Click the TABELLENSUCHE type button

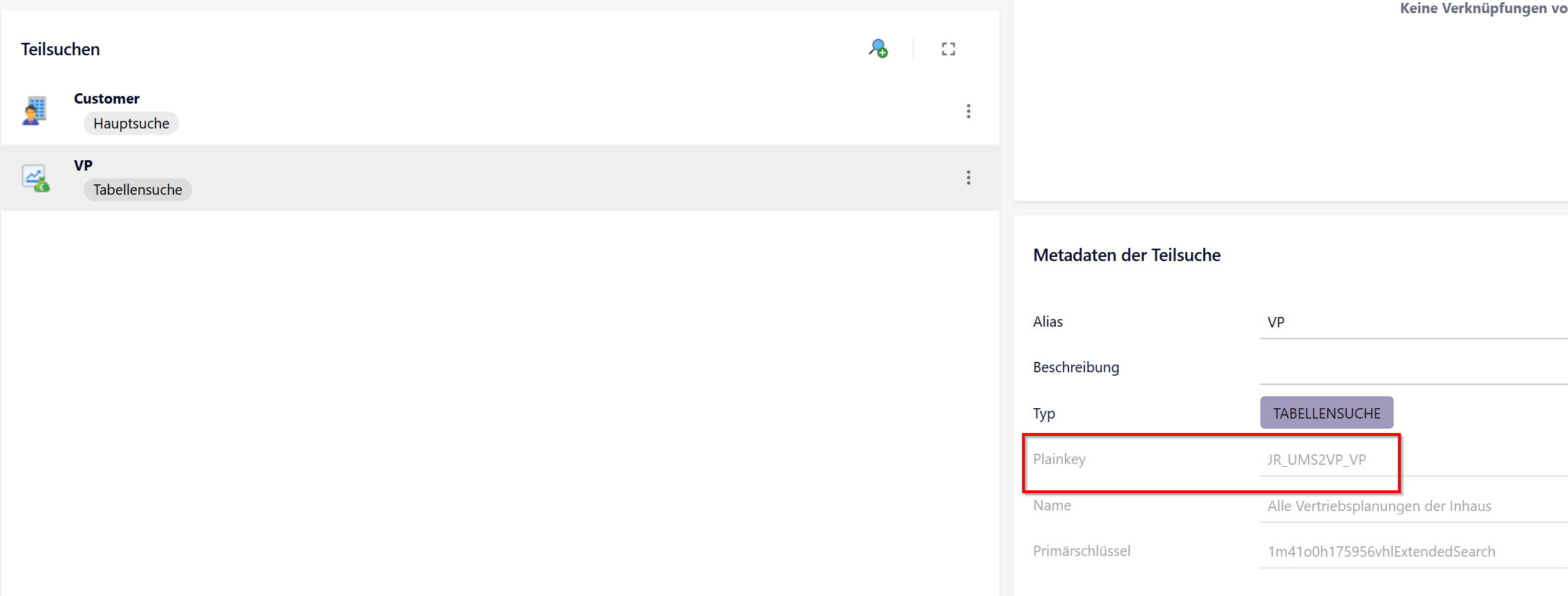(1327, 413)
